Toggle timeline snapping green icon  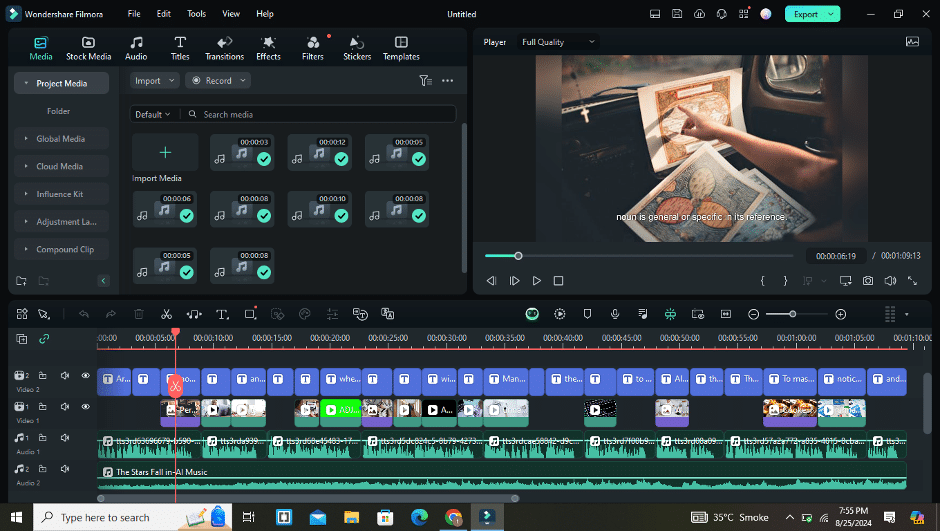point(670,314)
